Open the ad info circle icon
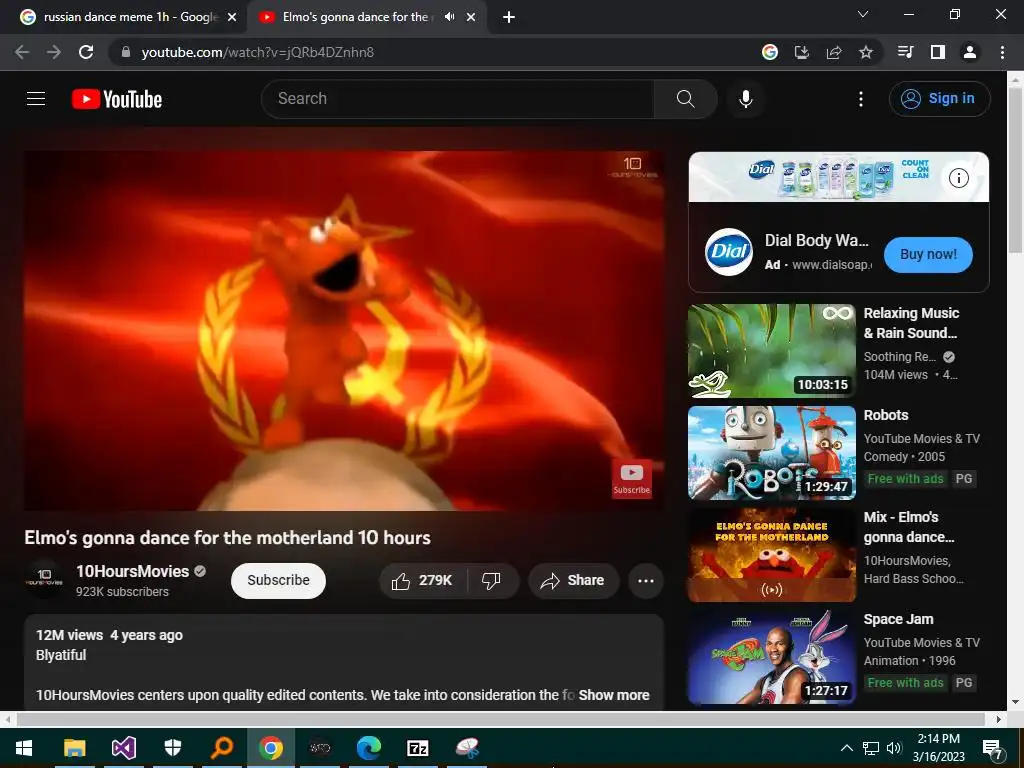 coord(959,178)
